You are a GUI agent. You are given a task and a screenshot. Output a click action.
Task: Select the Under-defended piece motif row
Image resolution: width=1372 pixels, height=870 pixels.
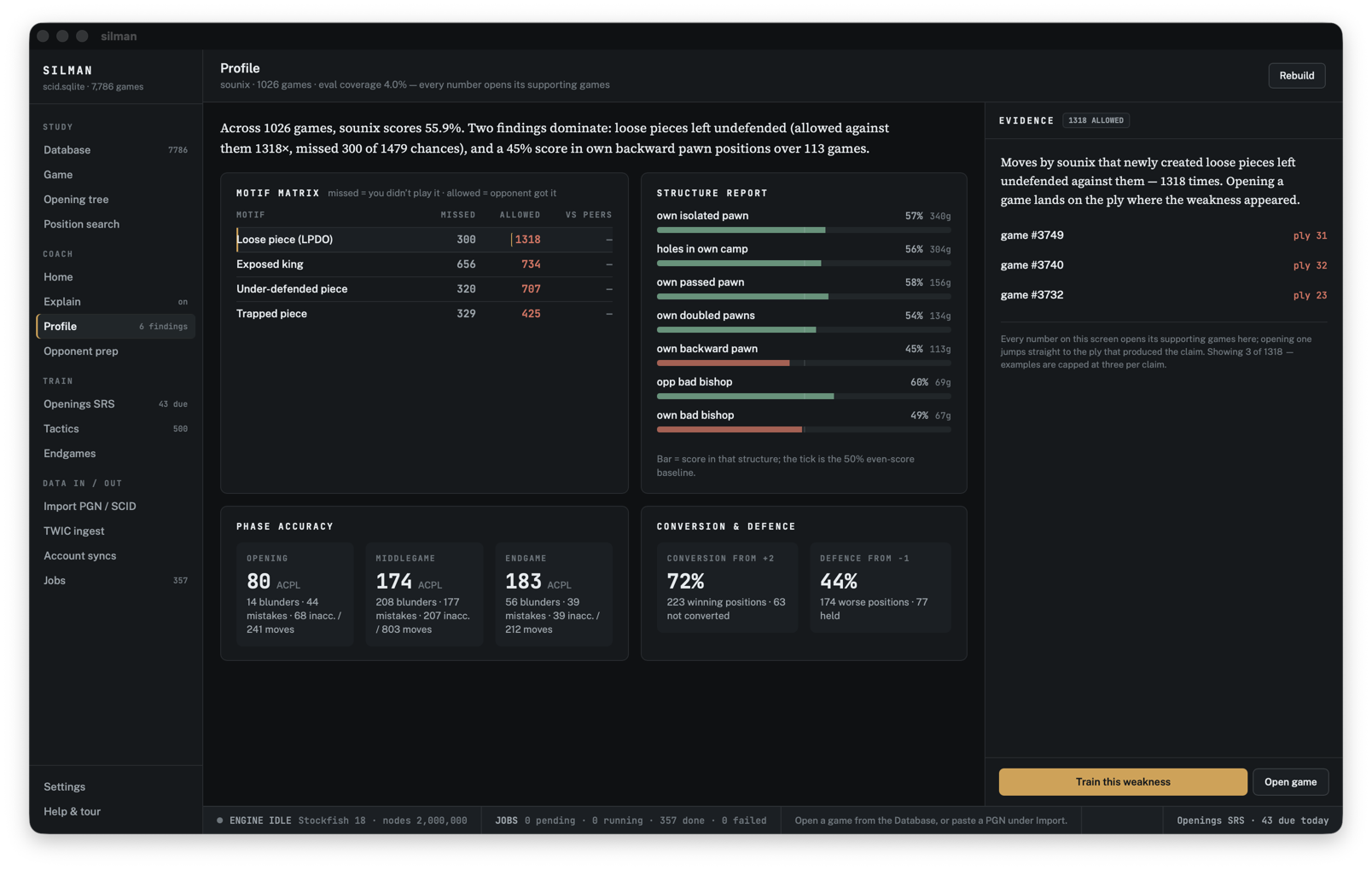pyautogui.click(x=424, y=289)
